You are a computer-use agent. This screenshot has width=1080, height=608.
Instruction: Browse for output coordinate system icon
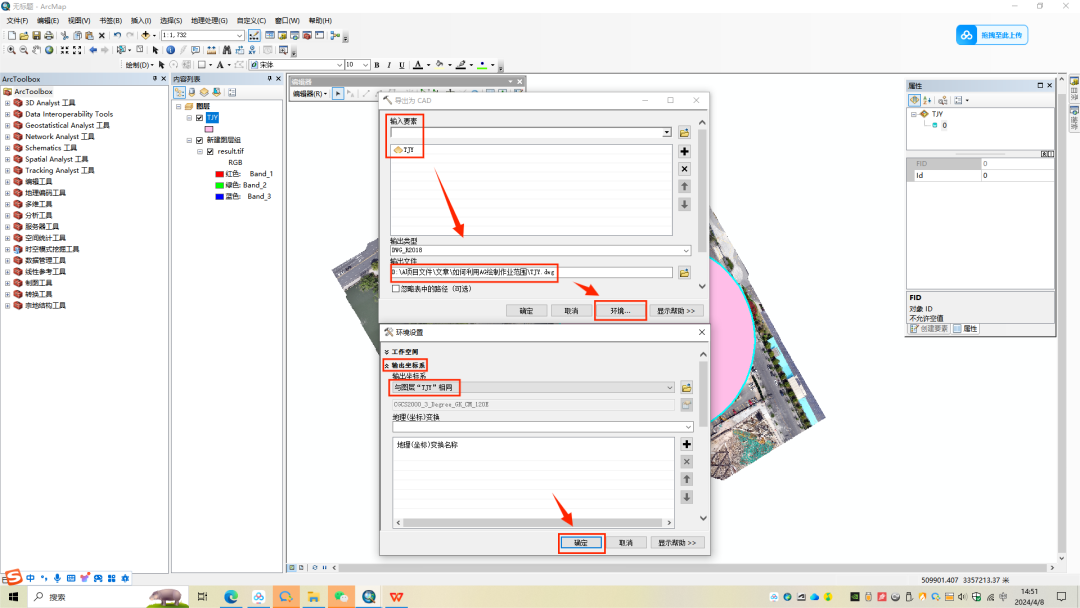[x=687, y=388]
